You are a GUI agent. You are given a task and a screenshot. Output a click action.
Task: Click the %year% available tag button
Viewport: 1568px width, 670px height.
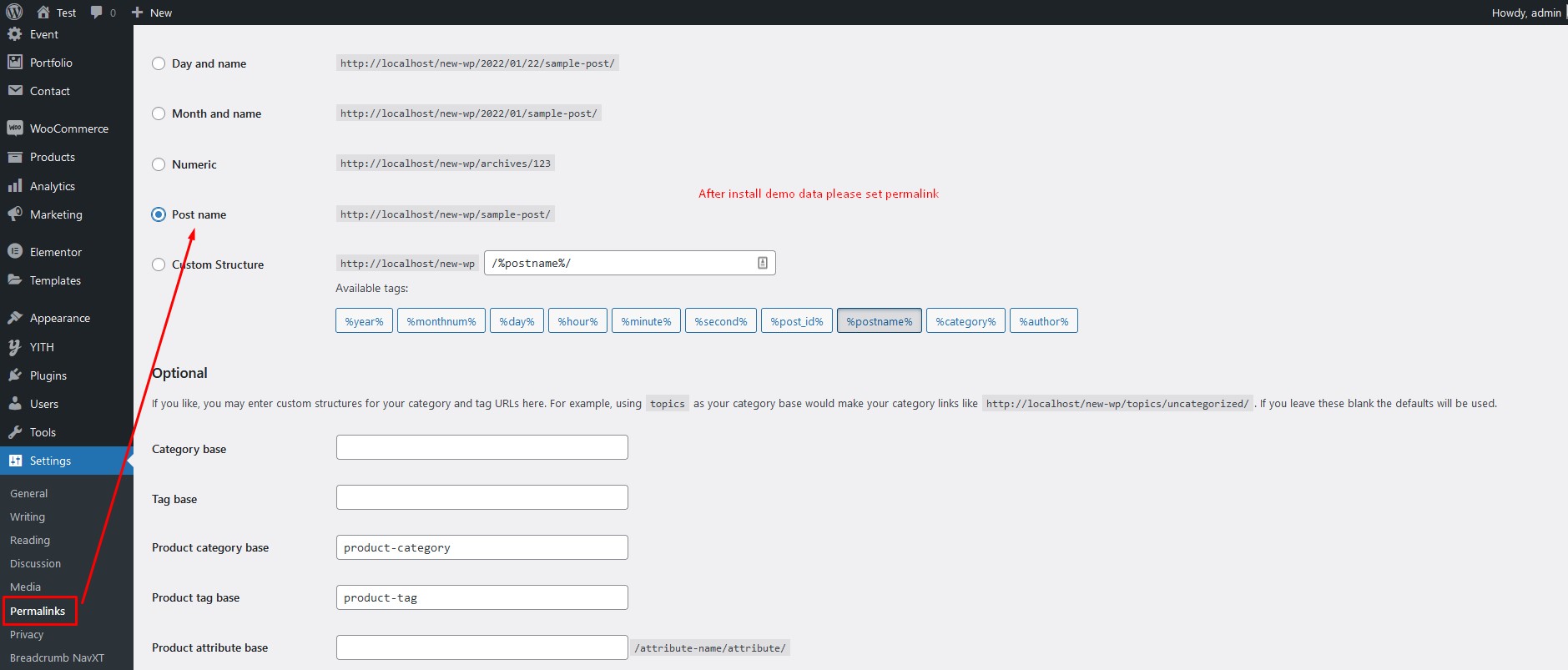point(364,321)
